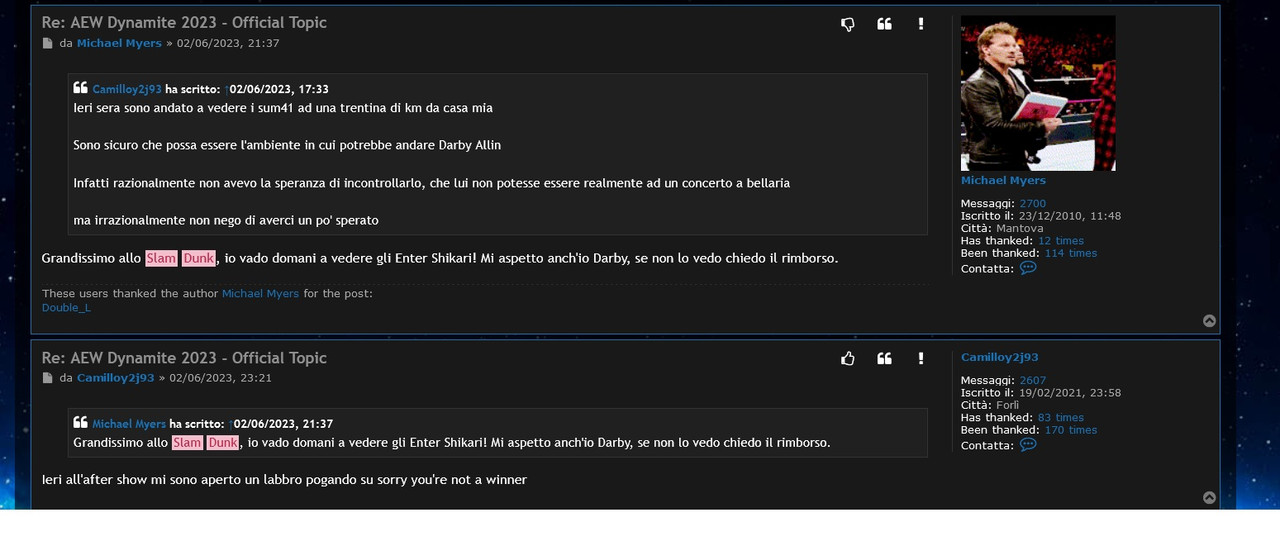Screen dimensions: 1280x535
Task: Jump to top using first post's arrow icon
Action: click(x=1209, y=321)
